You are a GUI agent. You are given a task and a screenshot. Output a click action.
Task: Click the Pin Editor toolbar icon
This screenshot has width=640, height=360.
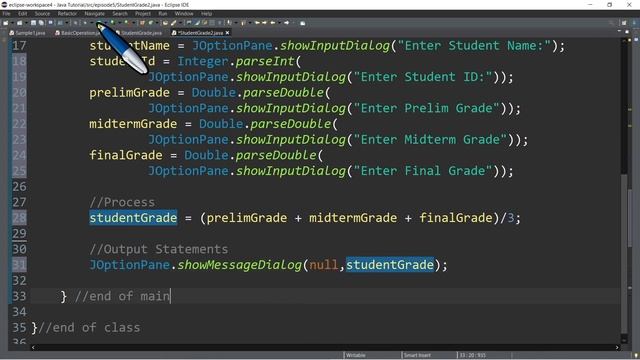pos(302,23)
